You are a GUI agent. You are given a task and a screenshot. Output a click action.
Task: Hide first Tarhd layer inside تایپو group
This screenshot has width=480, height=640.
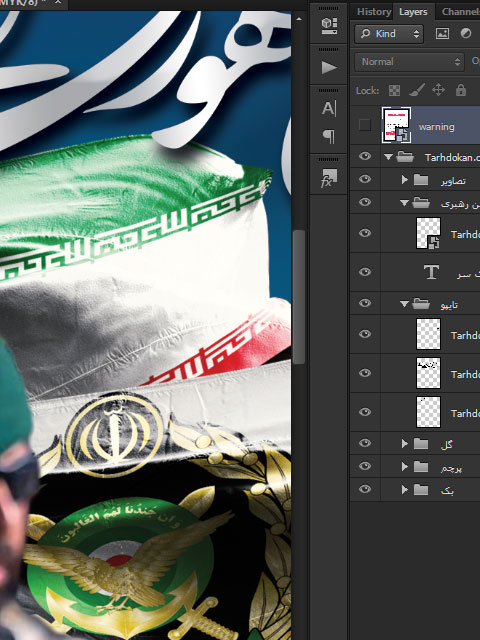365,334
